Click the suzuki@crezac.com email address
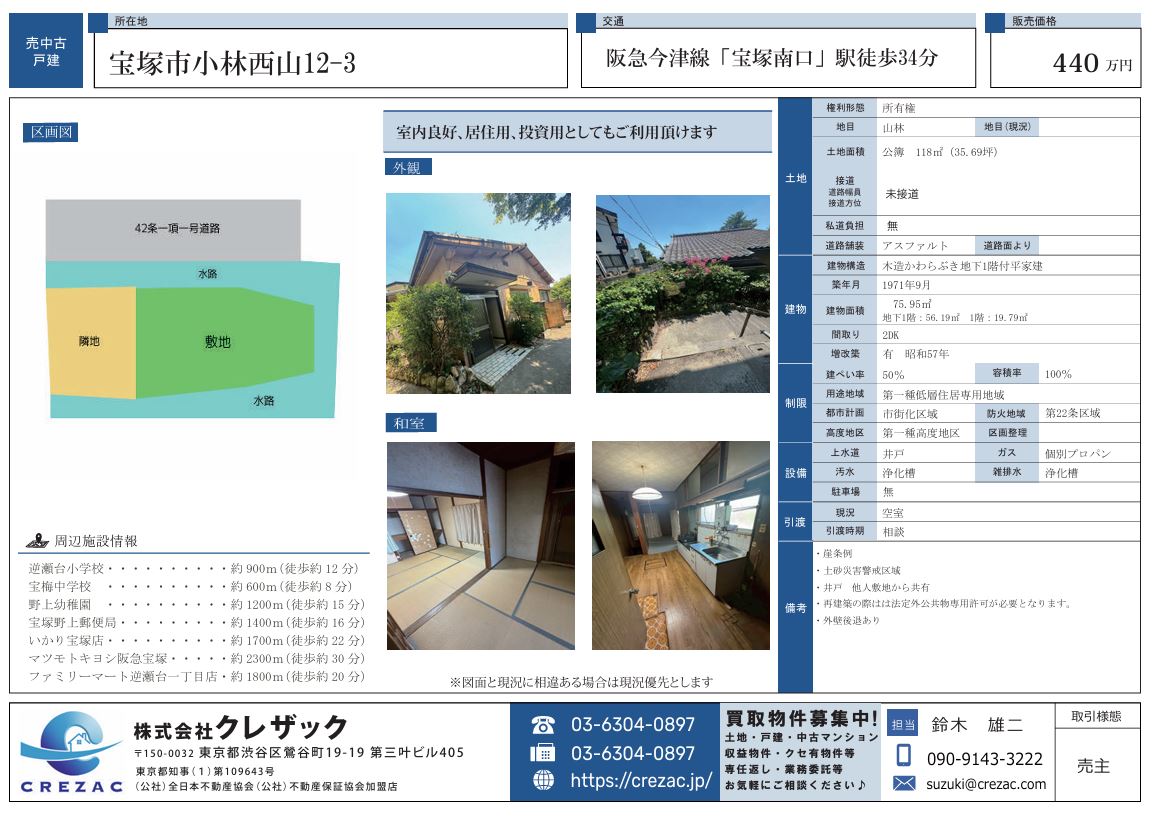This screenshot has height=819, width=1153. [986, 784]
